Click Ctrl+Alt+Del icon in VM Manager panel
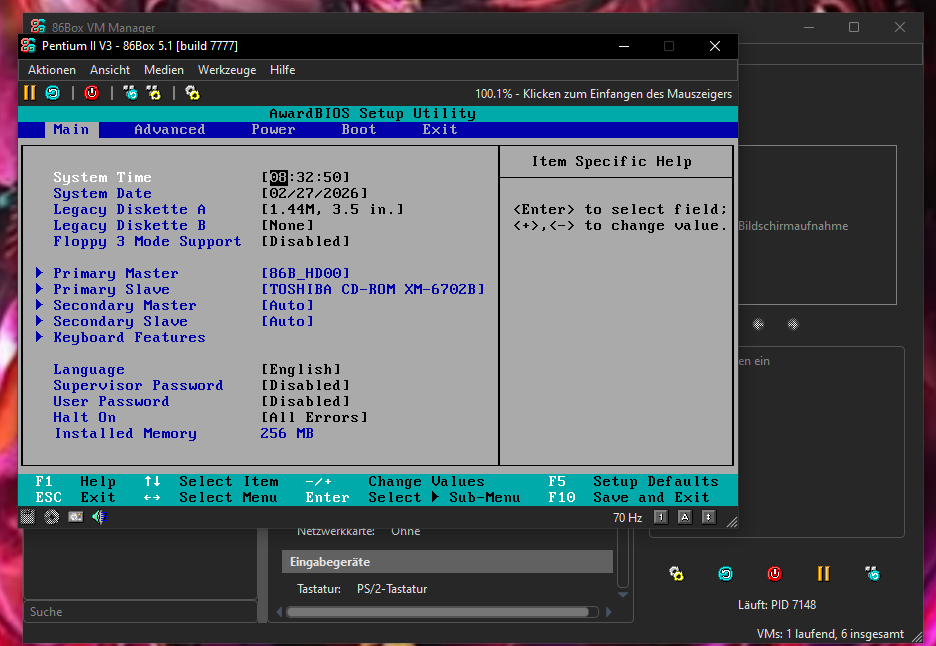 (872, 574)
